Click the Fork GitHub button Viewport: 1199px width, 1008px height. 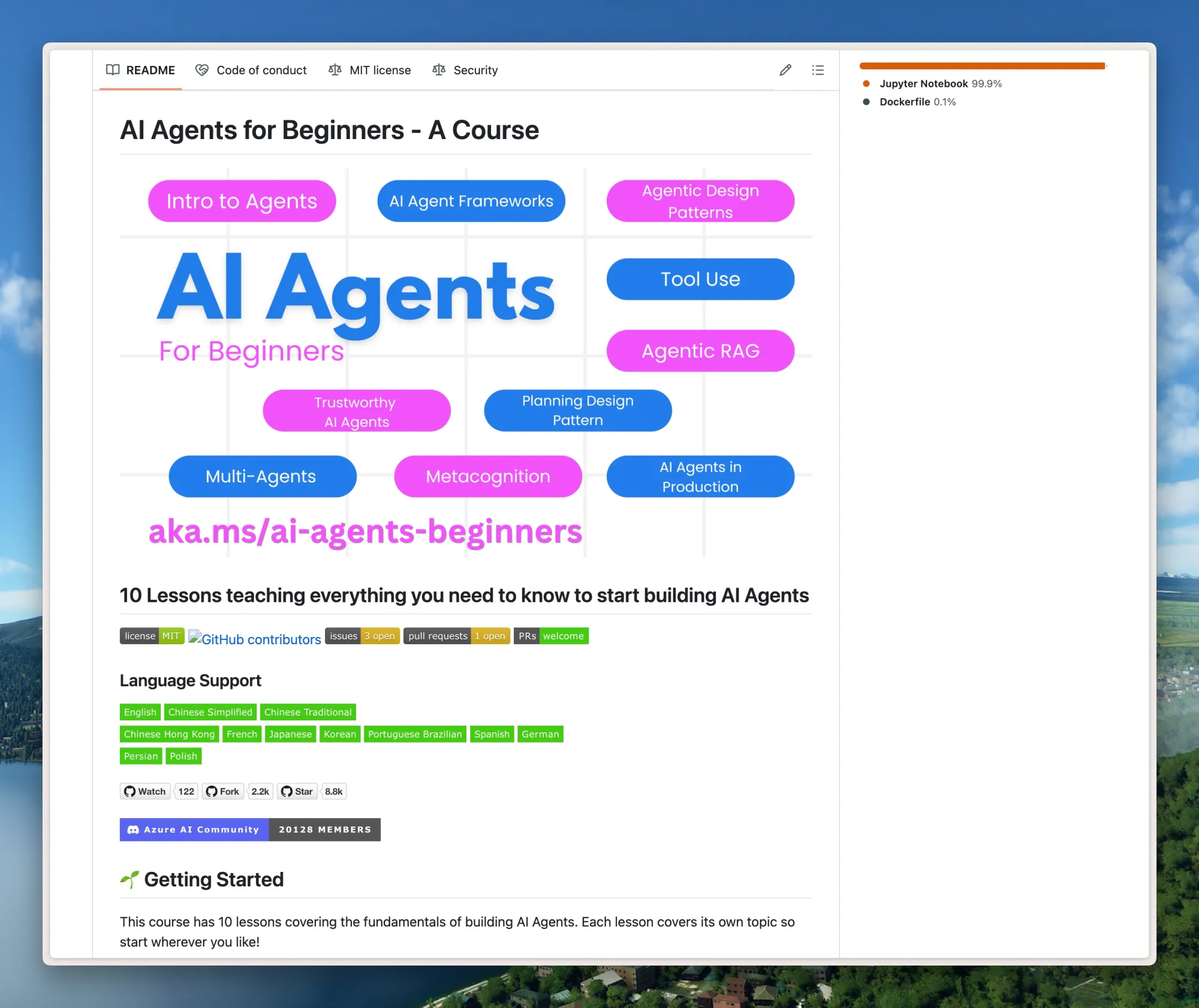[223, 791]
